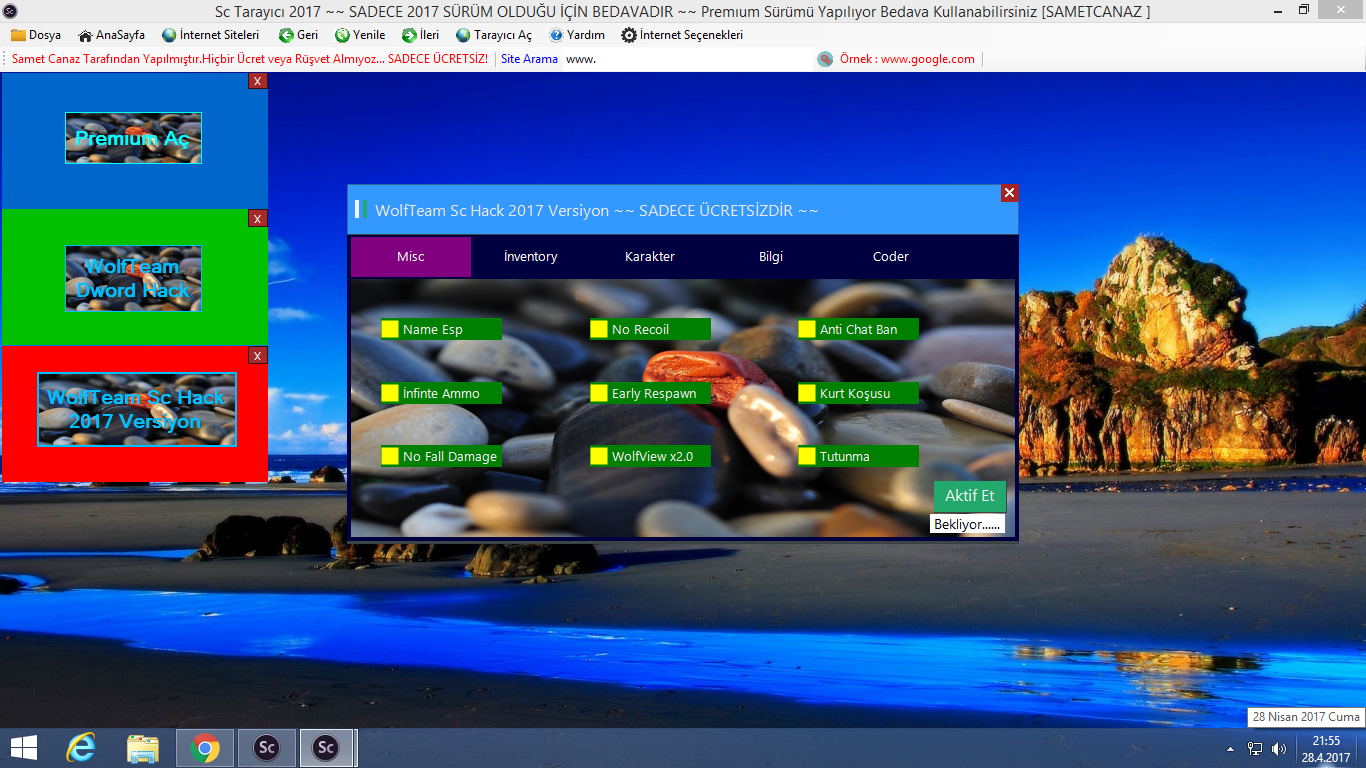Open Google Chrome from the taskbar
This screenshot has height=768, width=1366.
point(205,748)
